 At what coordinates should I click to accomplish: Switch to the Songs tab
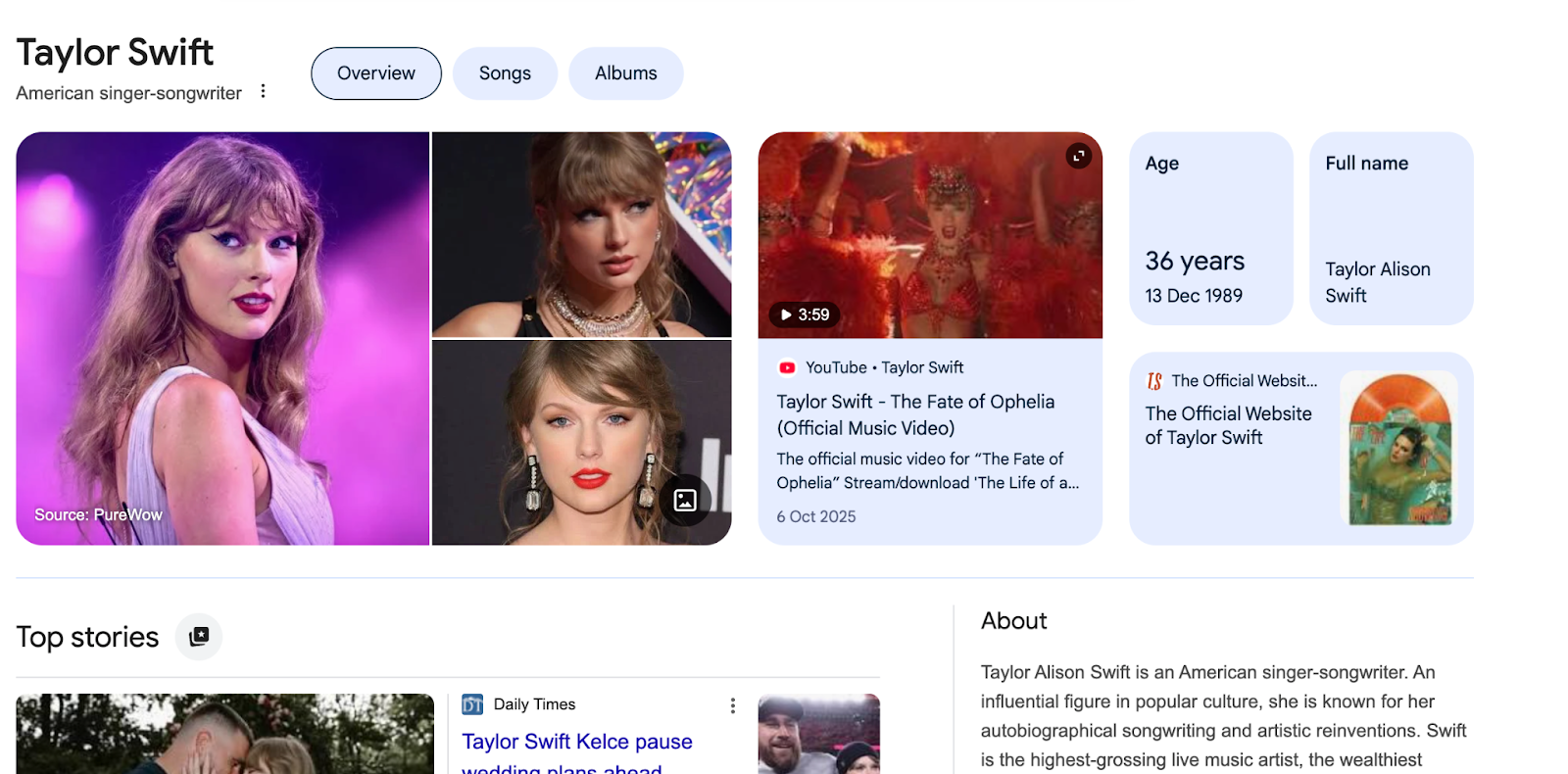tap(505, 73)
